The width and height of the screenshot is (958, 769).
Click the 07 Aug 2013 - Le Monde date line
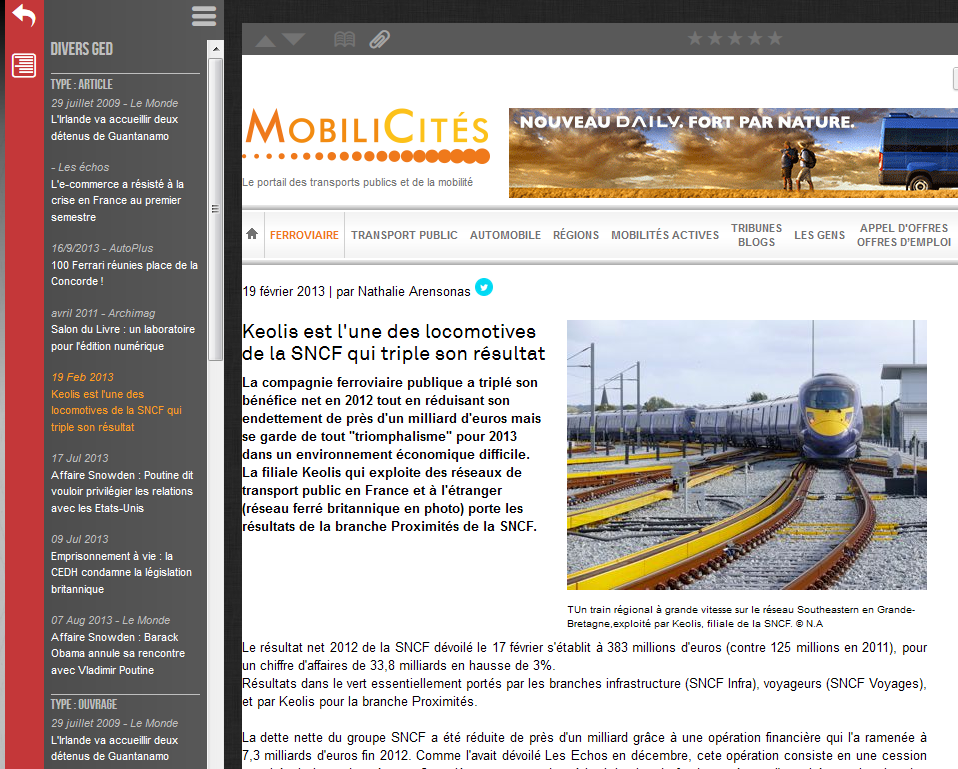(x=111, y=620)
